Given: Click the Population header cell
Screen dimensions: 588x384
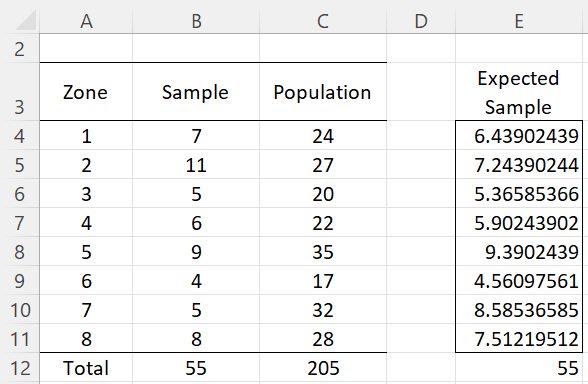Looking at the screenshot, I should [322, 92].
